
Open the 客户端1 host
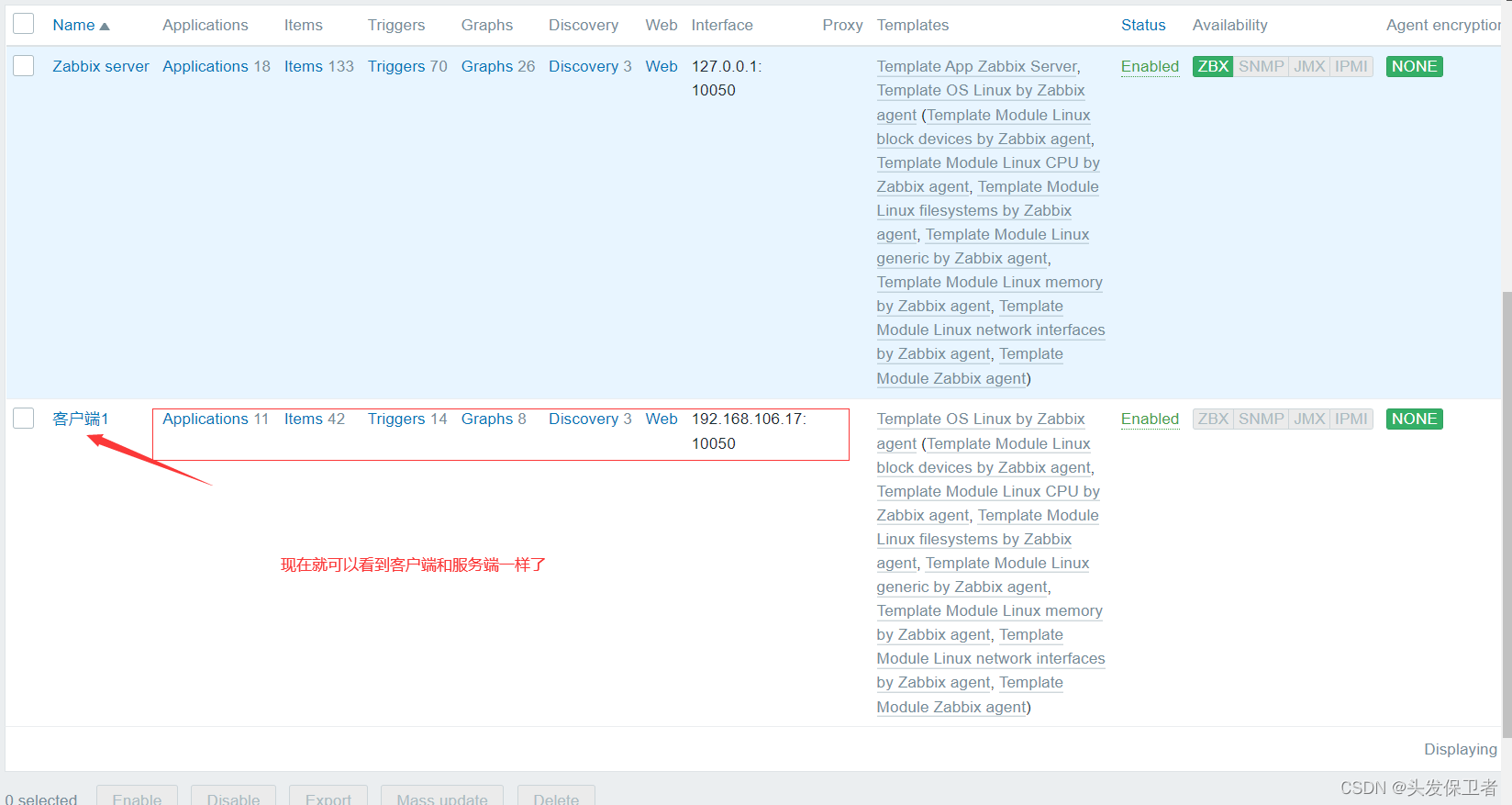click(x=81, y=419)
